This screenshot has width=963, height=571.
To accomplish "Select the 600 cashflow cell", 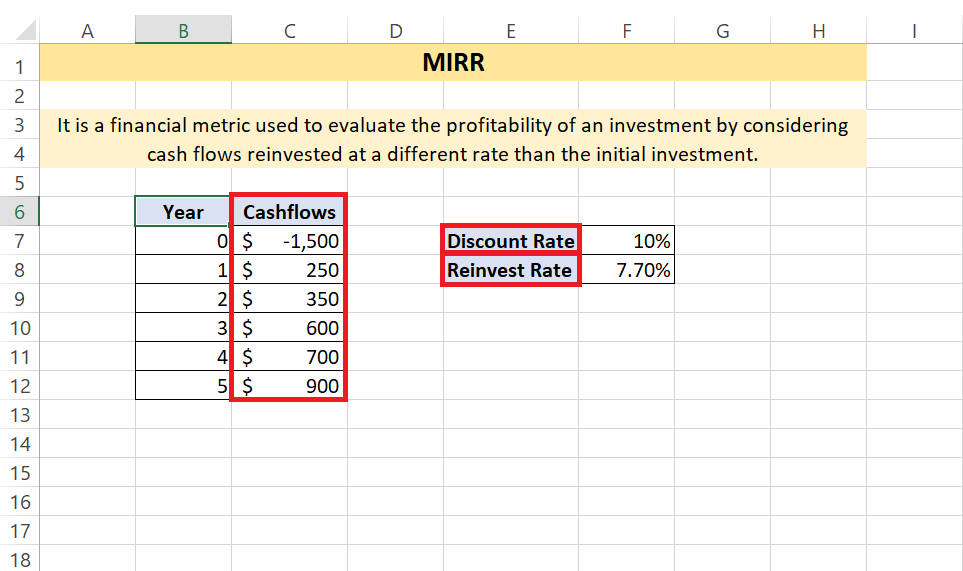I will [x=289, y=327].
